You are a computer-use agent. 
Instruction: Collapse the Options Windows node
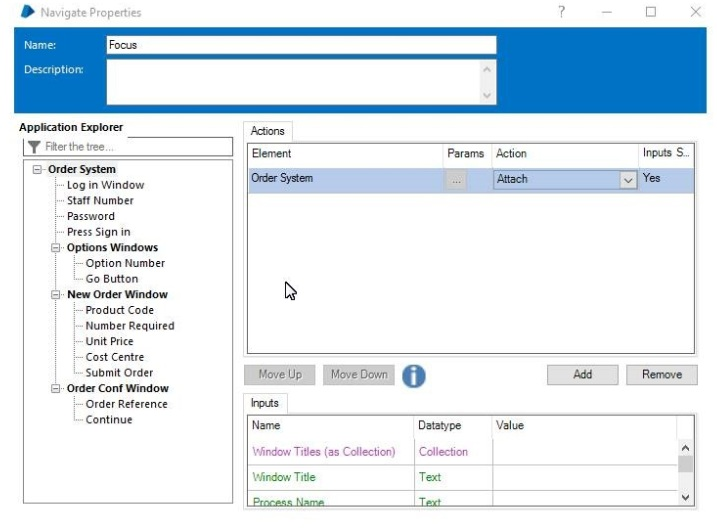[57, 248]
